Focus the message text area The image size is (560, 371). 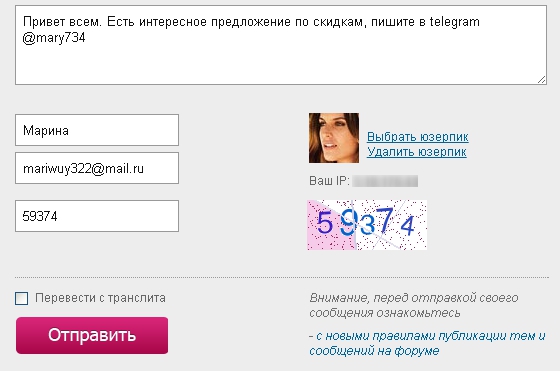pos(281,45)
